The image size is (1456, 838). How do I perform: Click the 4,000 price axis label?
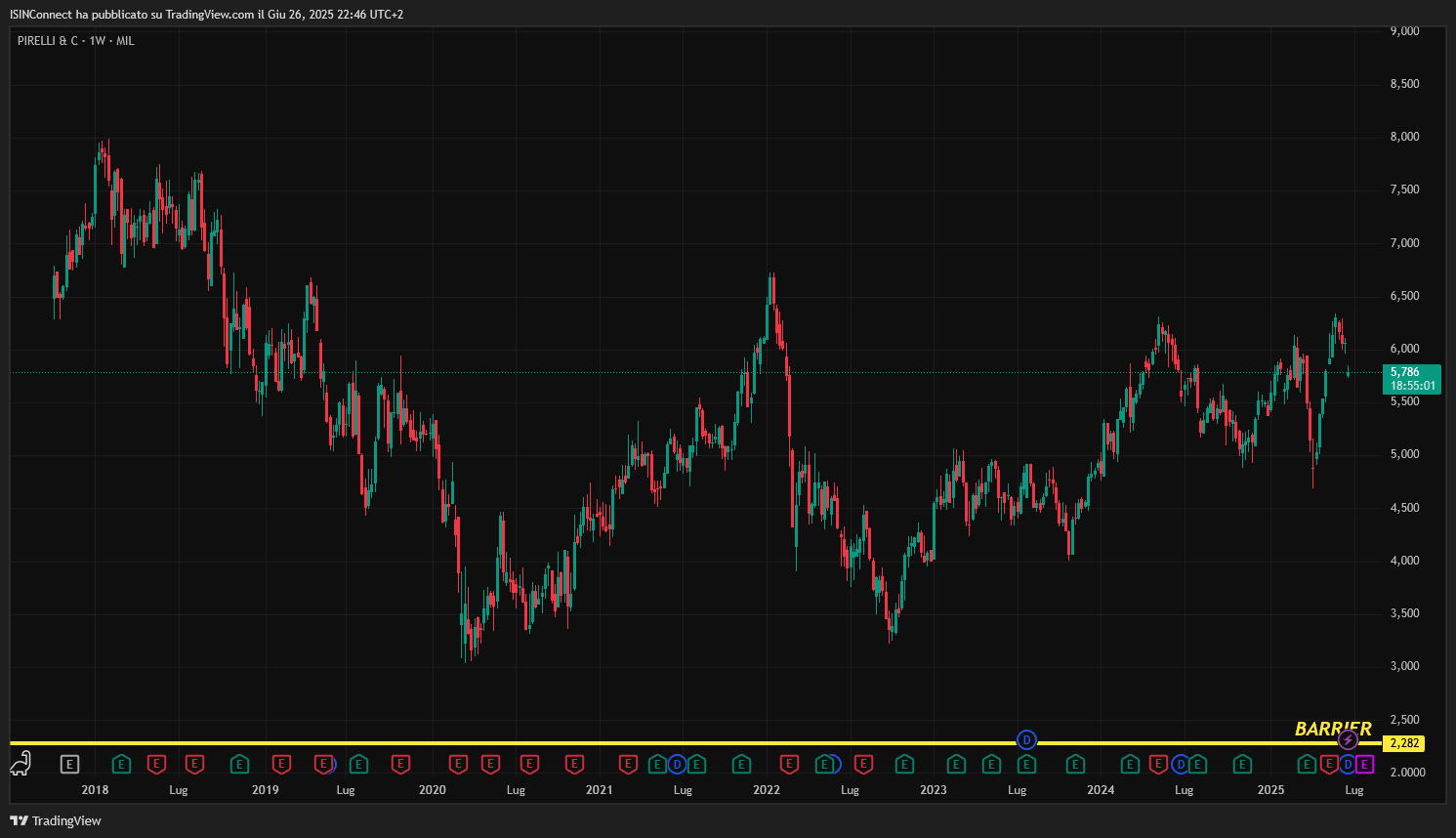[1404, 561]
